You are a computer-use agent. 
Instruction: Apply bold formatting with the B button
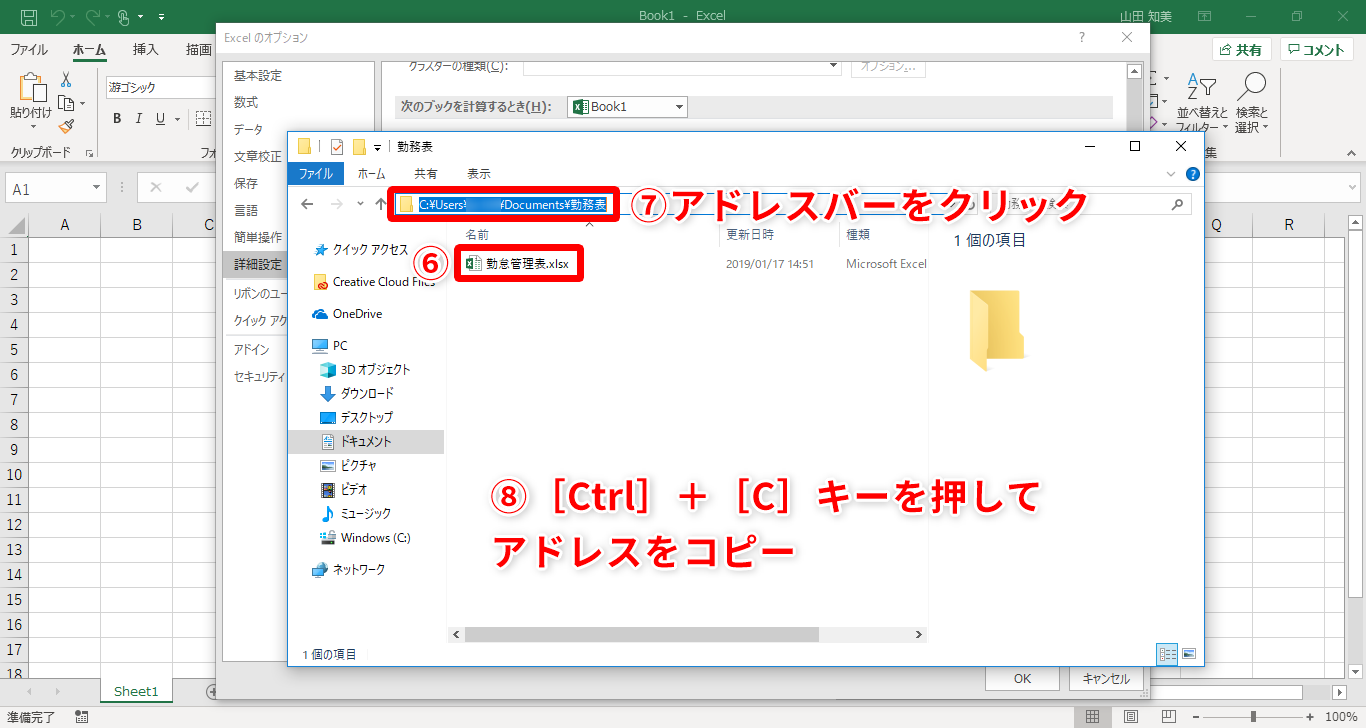point(116,119)
